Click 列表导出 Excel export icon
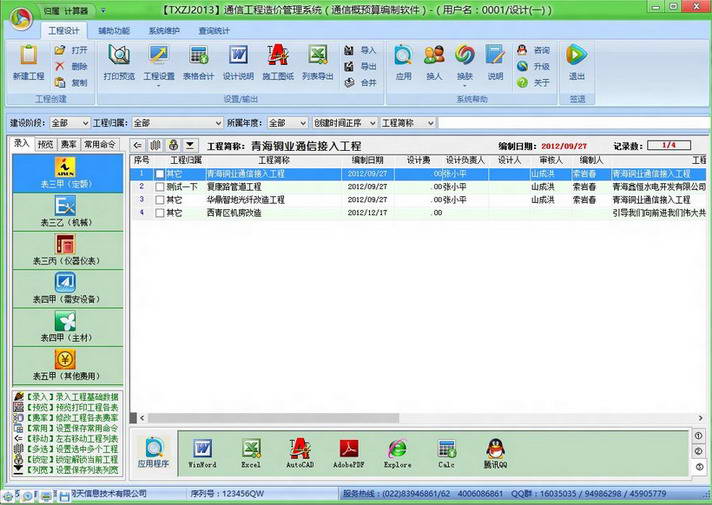712x505 pixels. 318,54
